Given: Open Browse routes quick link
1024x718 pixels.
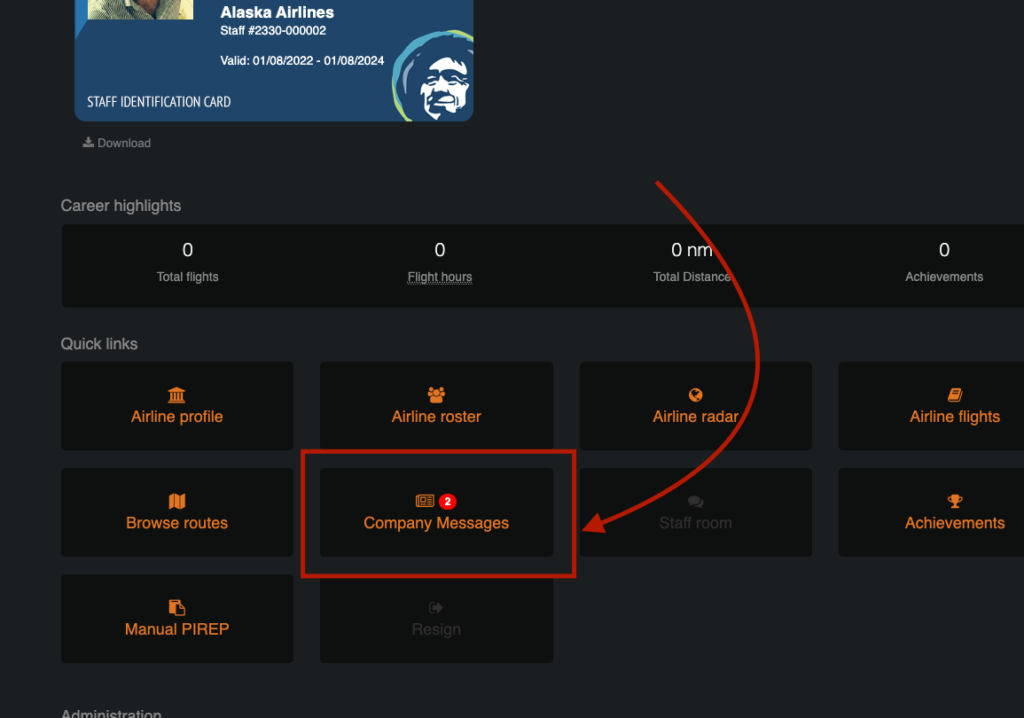Looking at the screenshot, I should (177, 512).
